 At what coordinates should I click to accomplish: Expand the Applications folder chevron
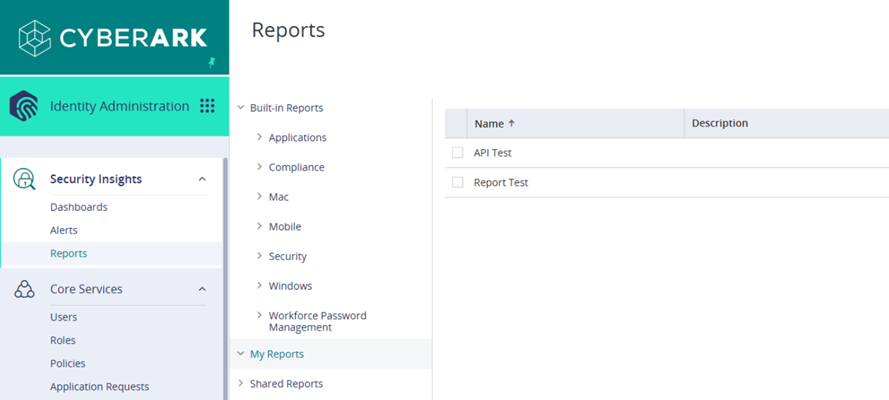coord(259,137)
